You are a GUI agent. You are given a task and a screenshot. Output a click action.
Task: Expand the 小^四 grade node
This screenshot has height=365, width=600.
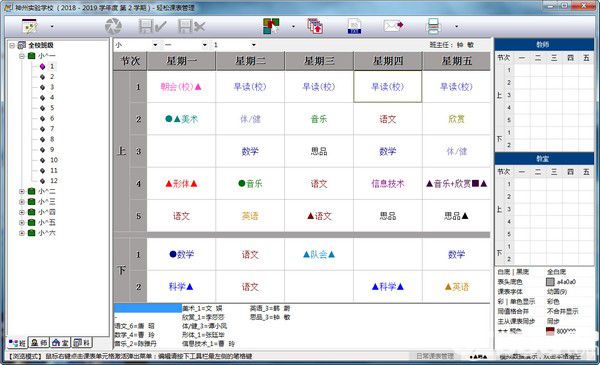point(22,212)
